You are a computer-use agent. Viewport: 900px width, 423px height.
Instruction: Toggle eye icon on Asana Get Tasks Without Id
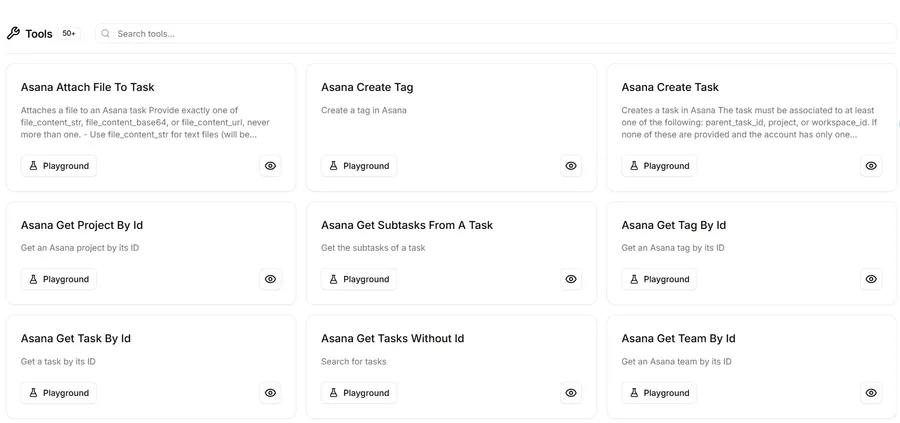click(x=571, y=393)
